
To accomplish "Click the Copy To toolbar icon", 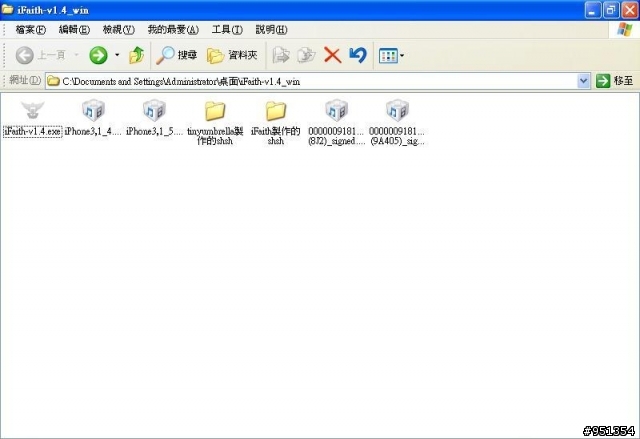I will click(x=306, y=55).
